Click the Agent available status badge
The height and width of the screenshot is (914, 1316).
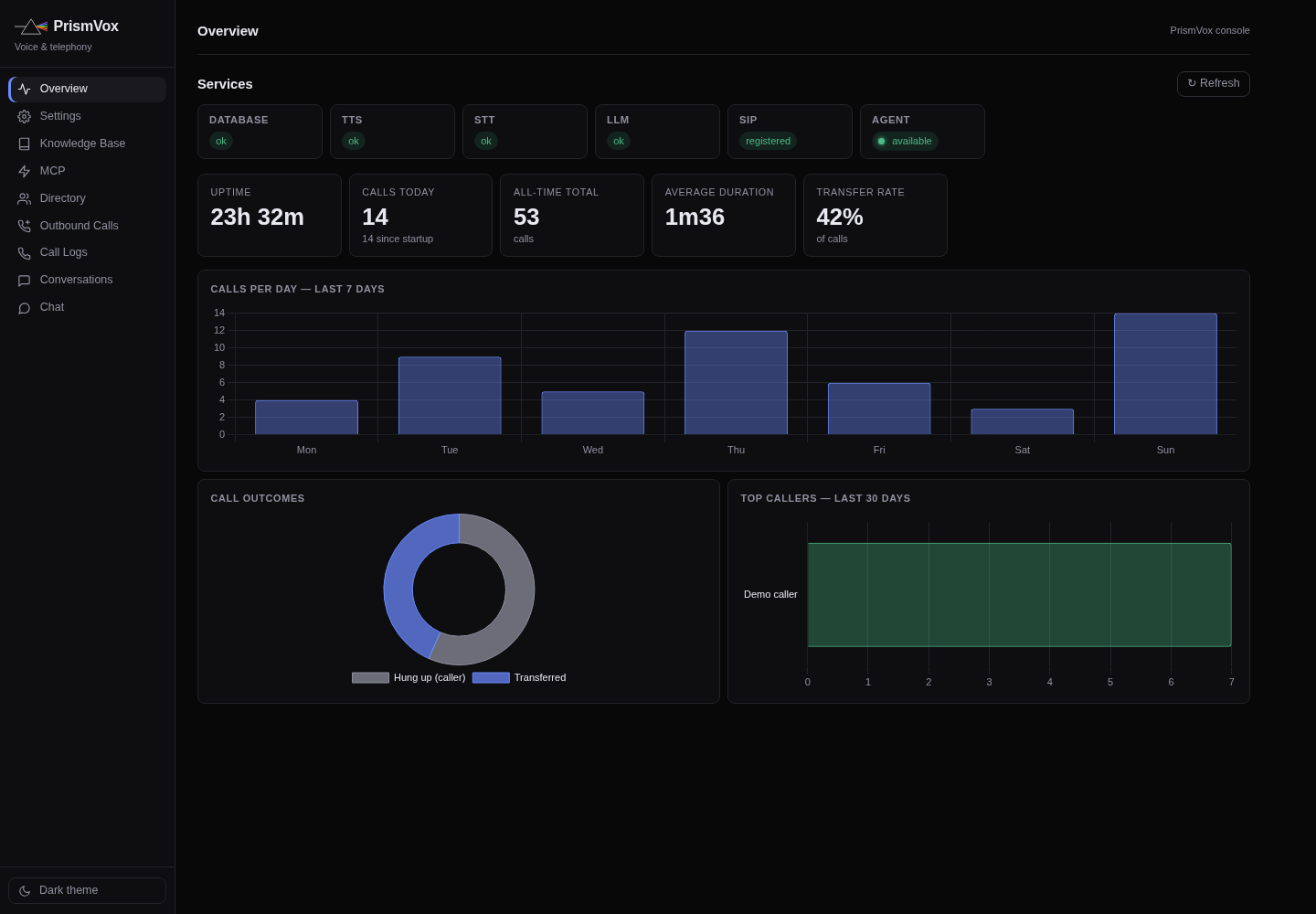[x=905, y=141]
